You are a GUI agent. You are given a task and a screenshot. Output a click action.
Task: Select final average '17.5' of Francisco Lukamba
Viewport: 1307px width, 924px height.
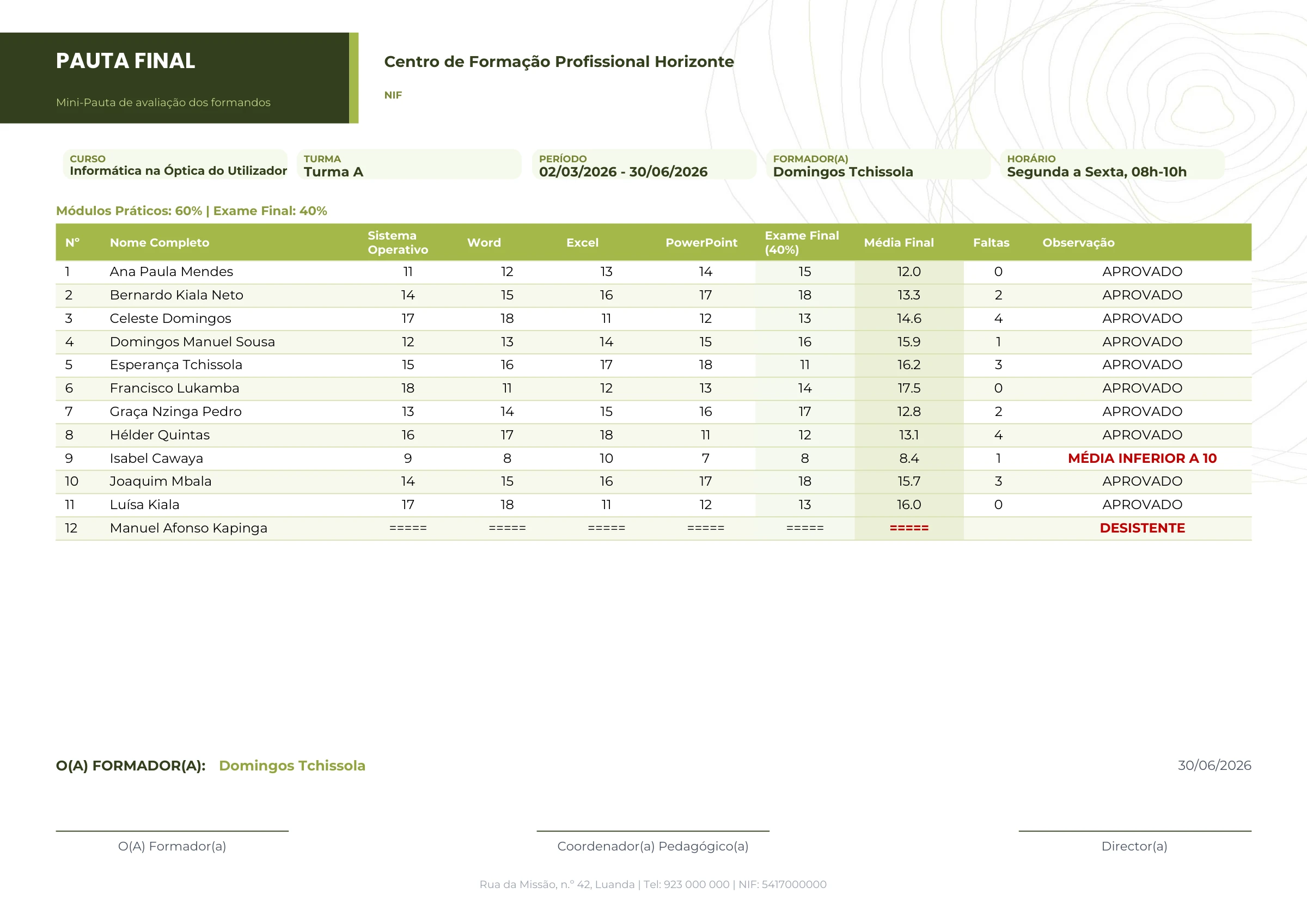click(908, 388)
